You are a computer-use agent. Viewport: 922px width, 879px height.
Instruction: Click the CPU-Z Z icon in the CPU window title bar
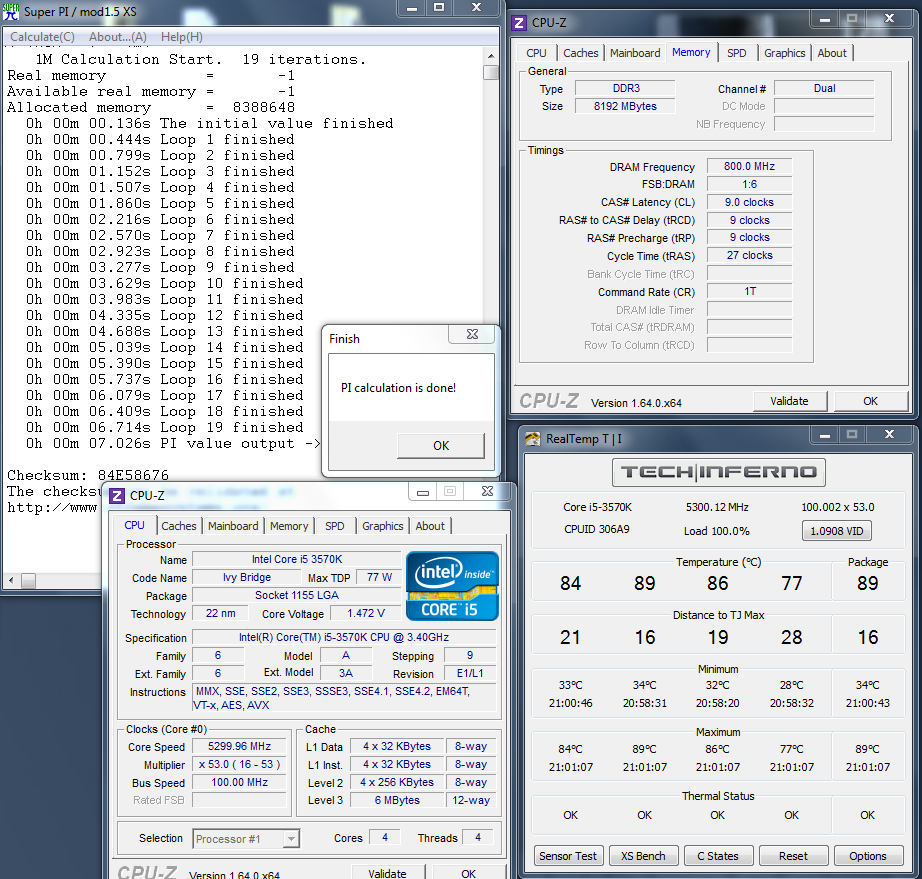117,496
